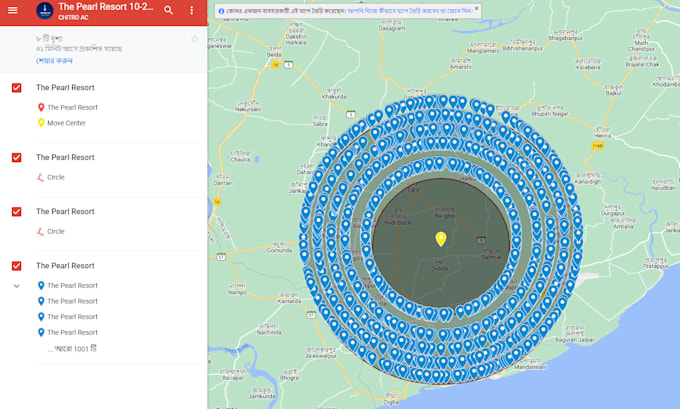Click the CHITRO AC author name
The image size is (680, 409).
tap(73, 17)
